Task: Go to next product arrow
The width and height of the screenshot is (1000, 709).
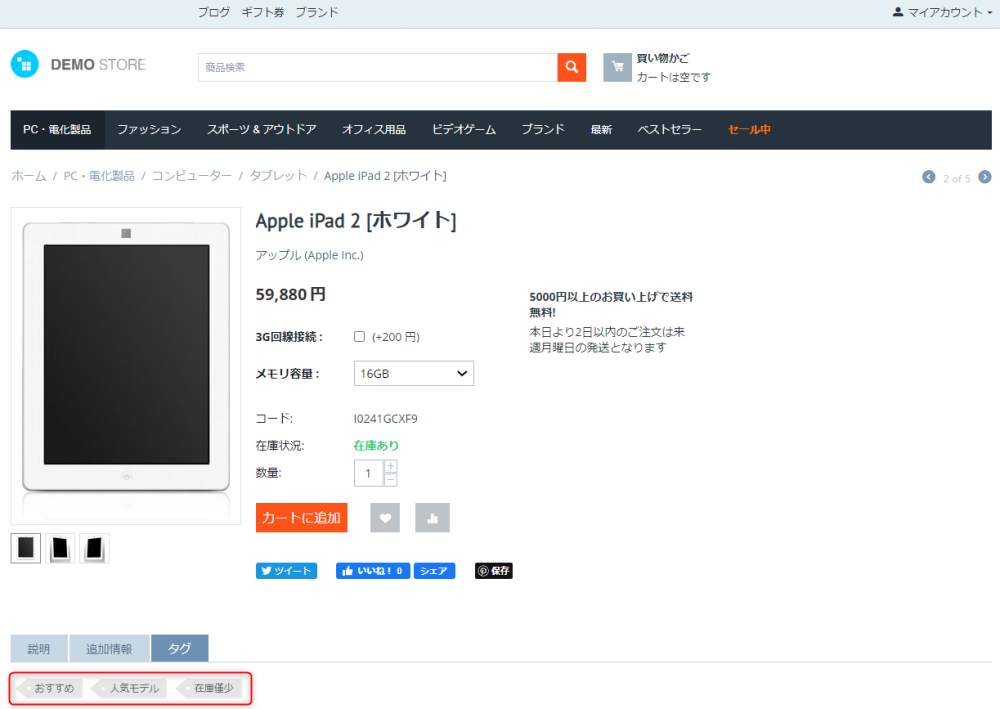Action: click(x=985, y=177)
